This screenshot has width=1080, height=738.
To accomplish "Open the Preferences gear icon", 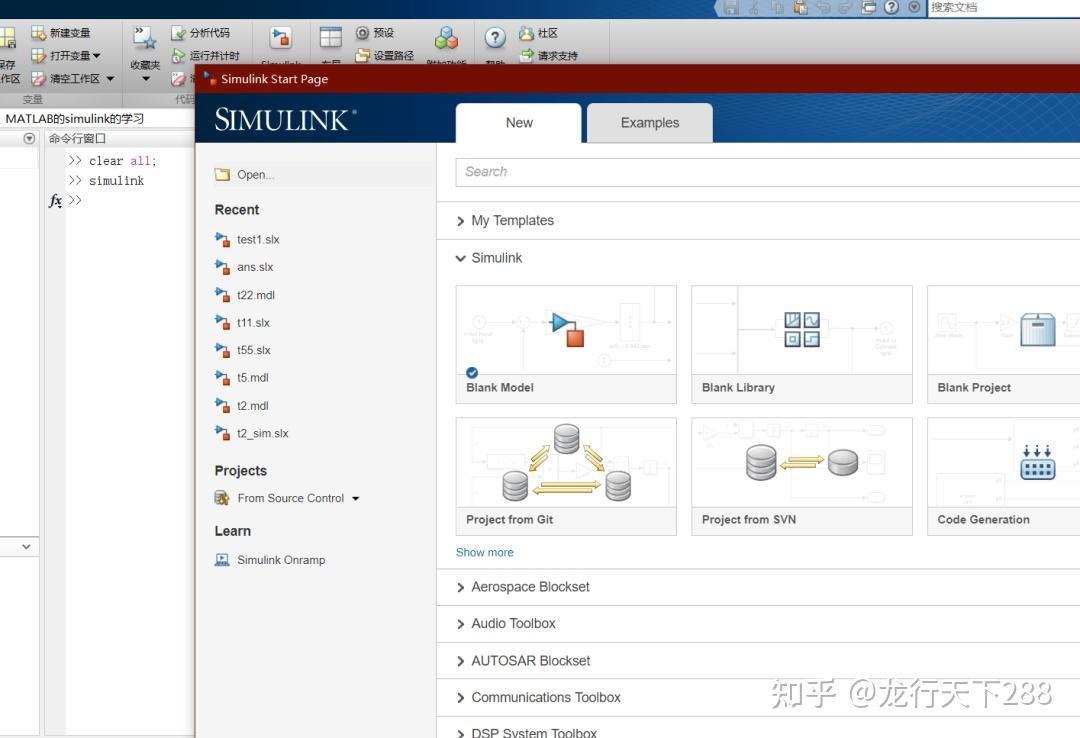I will pyautogui.click(x=362, y=32).
